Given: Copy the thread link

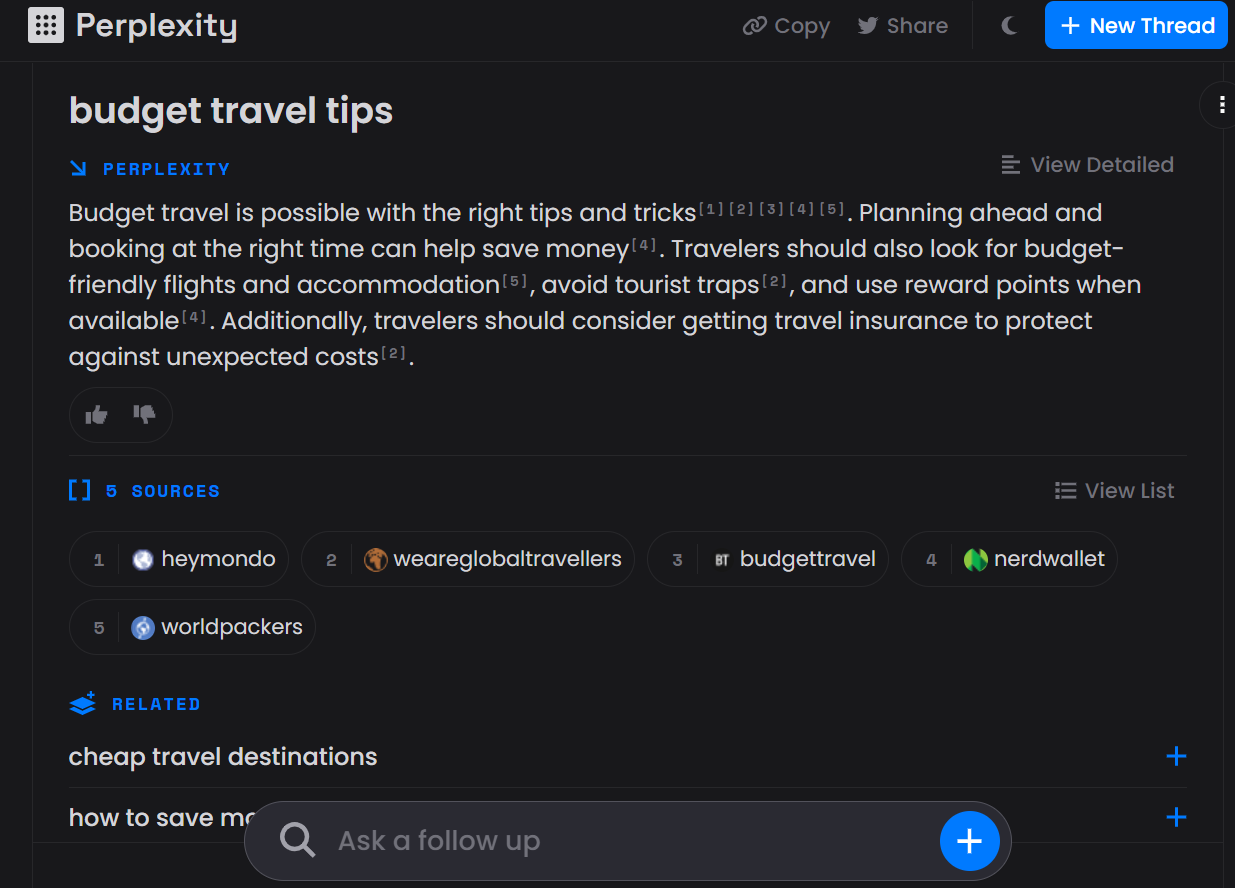Looking at the screenshot, I should (786, 26).
